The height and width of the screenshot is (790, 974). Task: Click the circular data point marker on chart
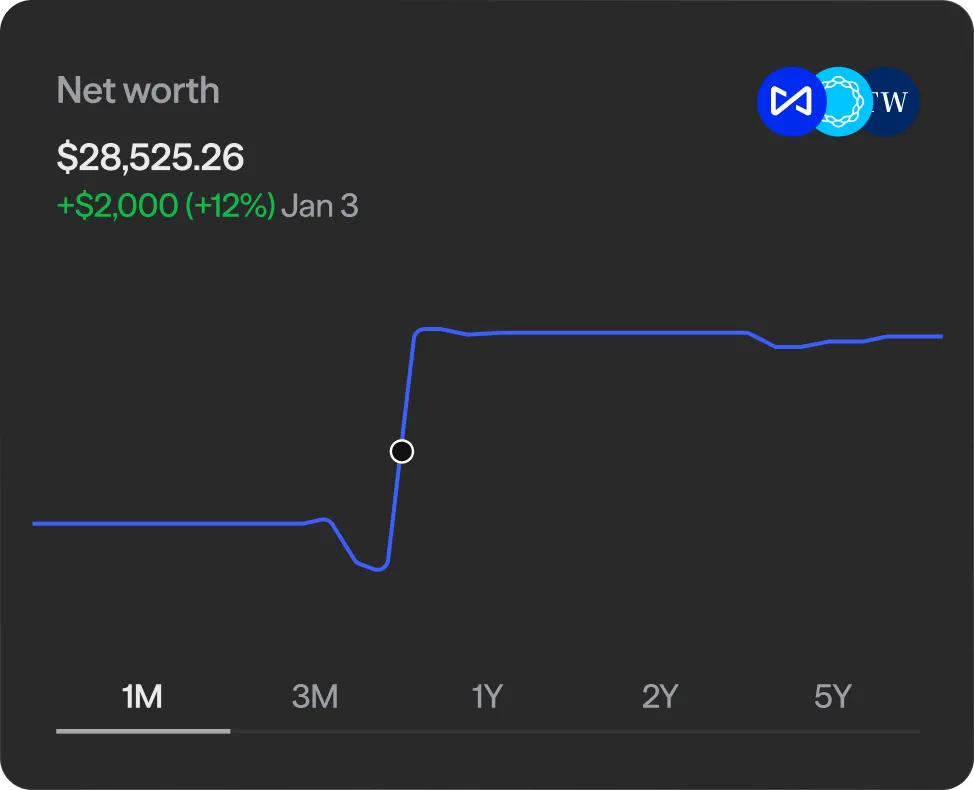pyautogui.click(x=401, y=452)
